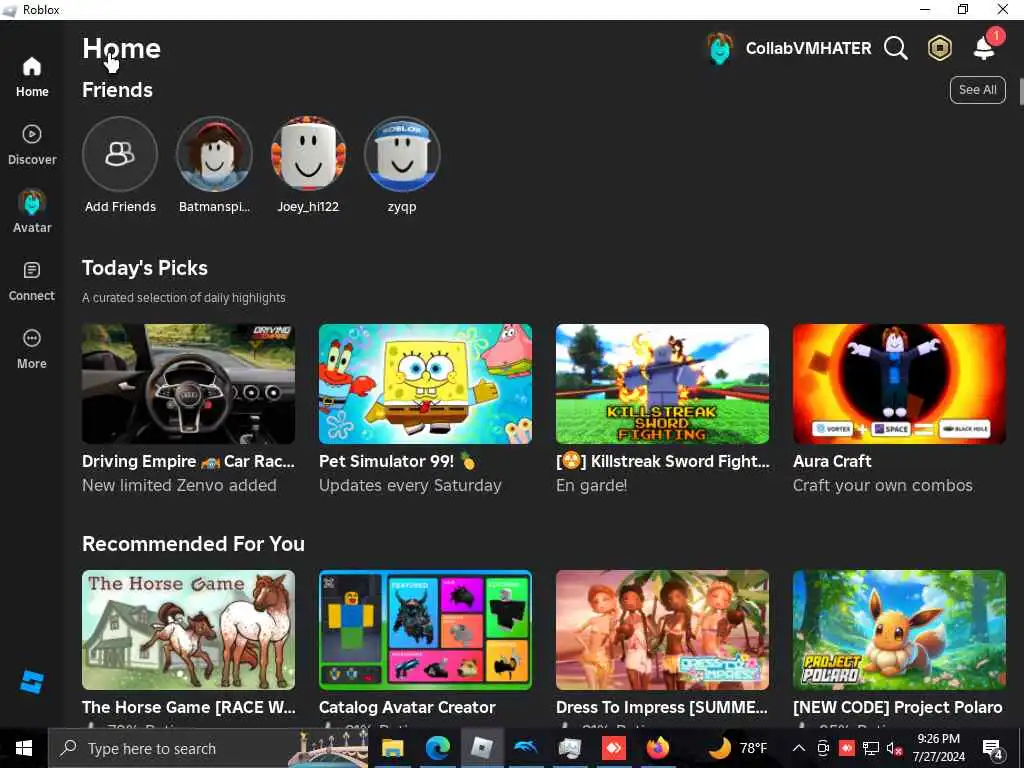This screenshot has width=1024, height=768.
Task: Open Firefox from taskbar
Action: [x=658, y=748]
